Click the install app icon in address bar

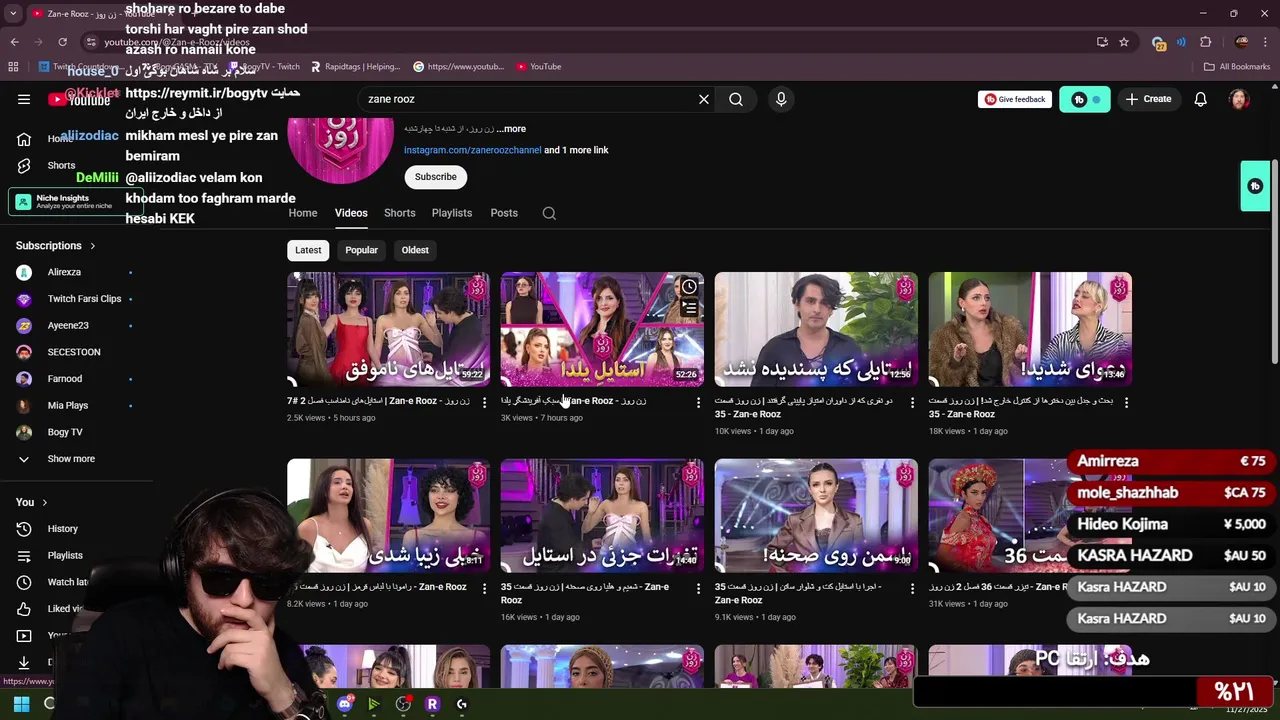click(x=1102, y=42)
